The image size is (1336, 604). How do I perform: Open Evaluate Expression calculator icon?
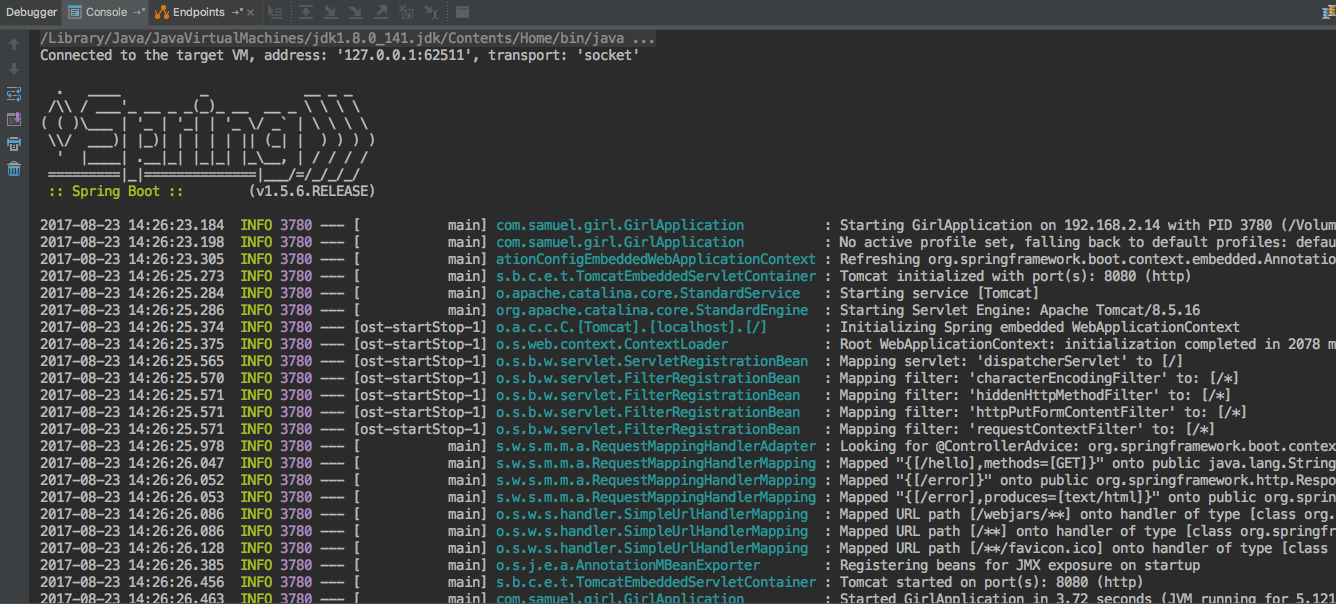(461, 12)
